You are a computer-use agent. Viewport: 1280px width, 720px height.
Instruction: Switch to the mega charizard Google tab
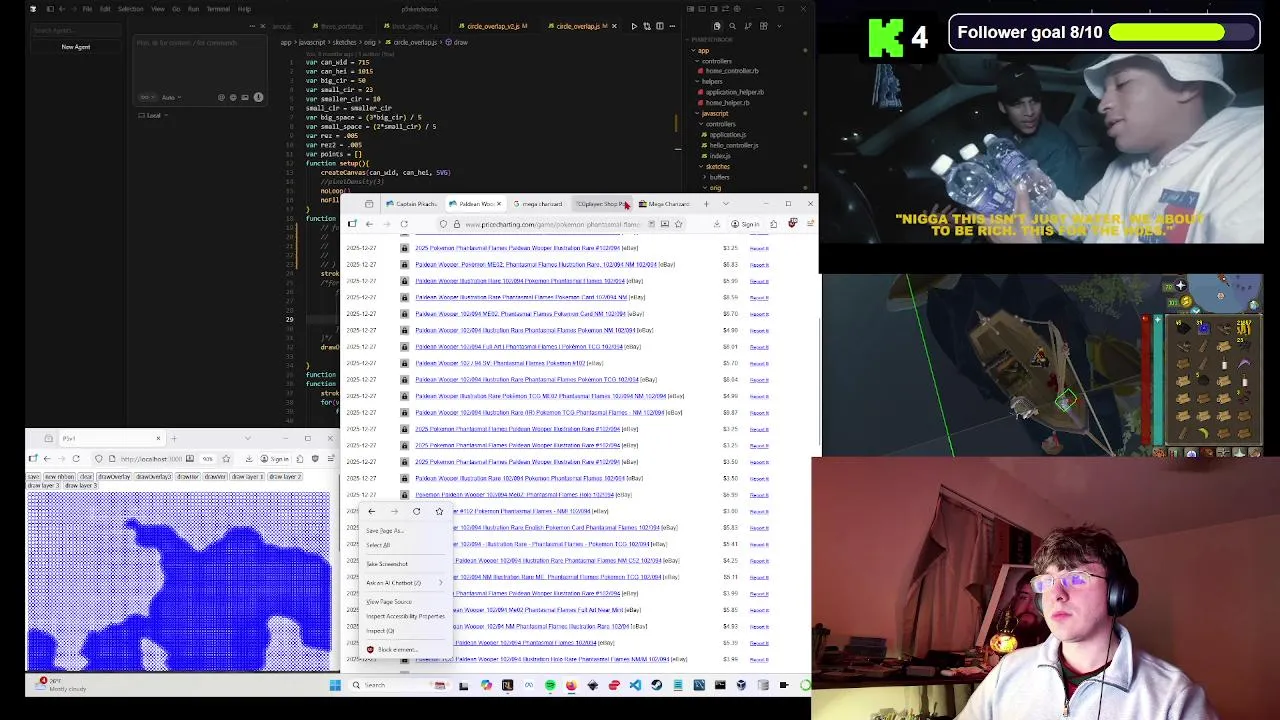[538, 204]
